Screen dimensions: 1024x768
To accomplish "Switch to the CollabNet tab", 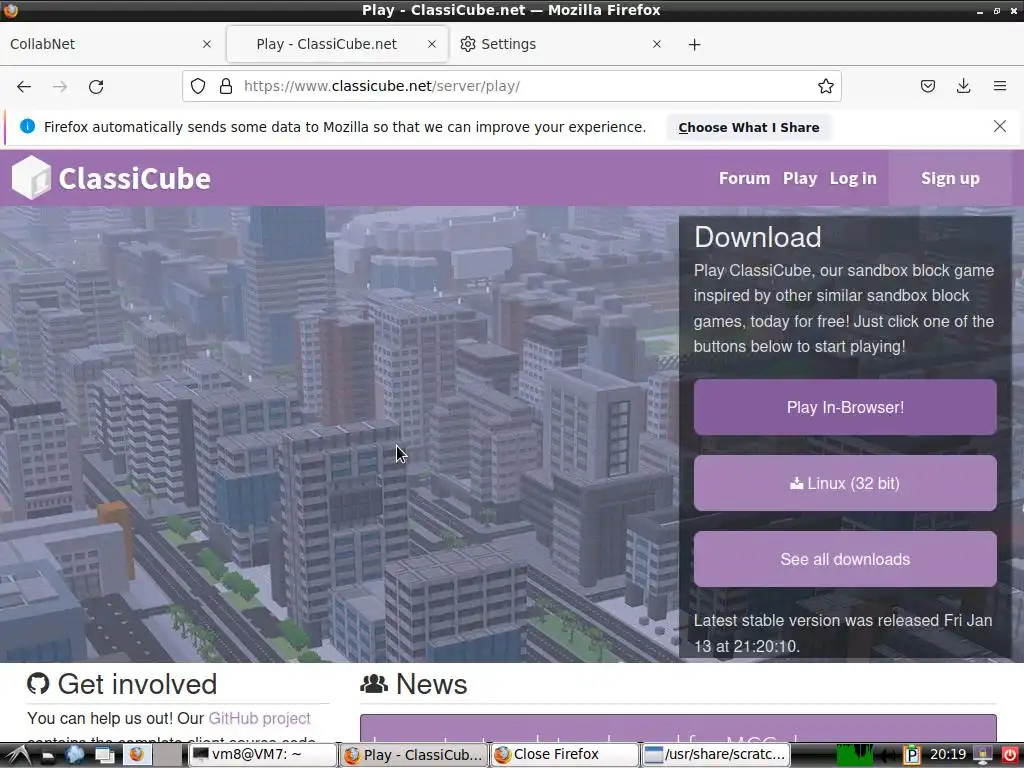I will pyautogui.click(x=111, y=44).
